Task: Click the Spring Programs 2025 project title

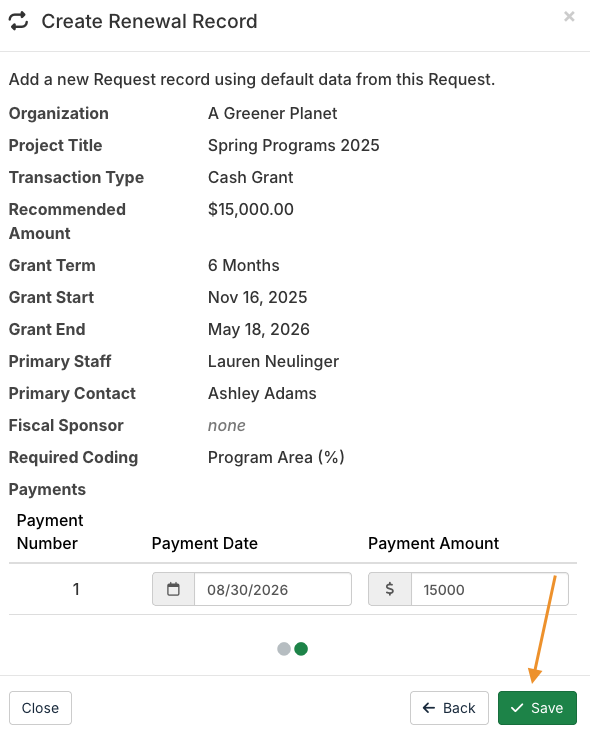Action: pyautogui.click(x=294, y=146)
